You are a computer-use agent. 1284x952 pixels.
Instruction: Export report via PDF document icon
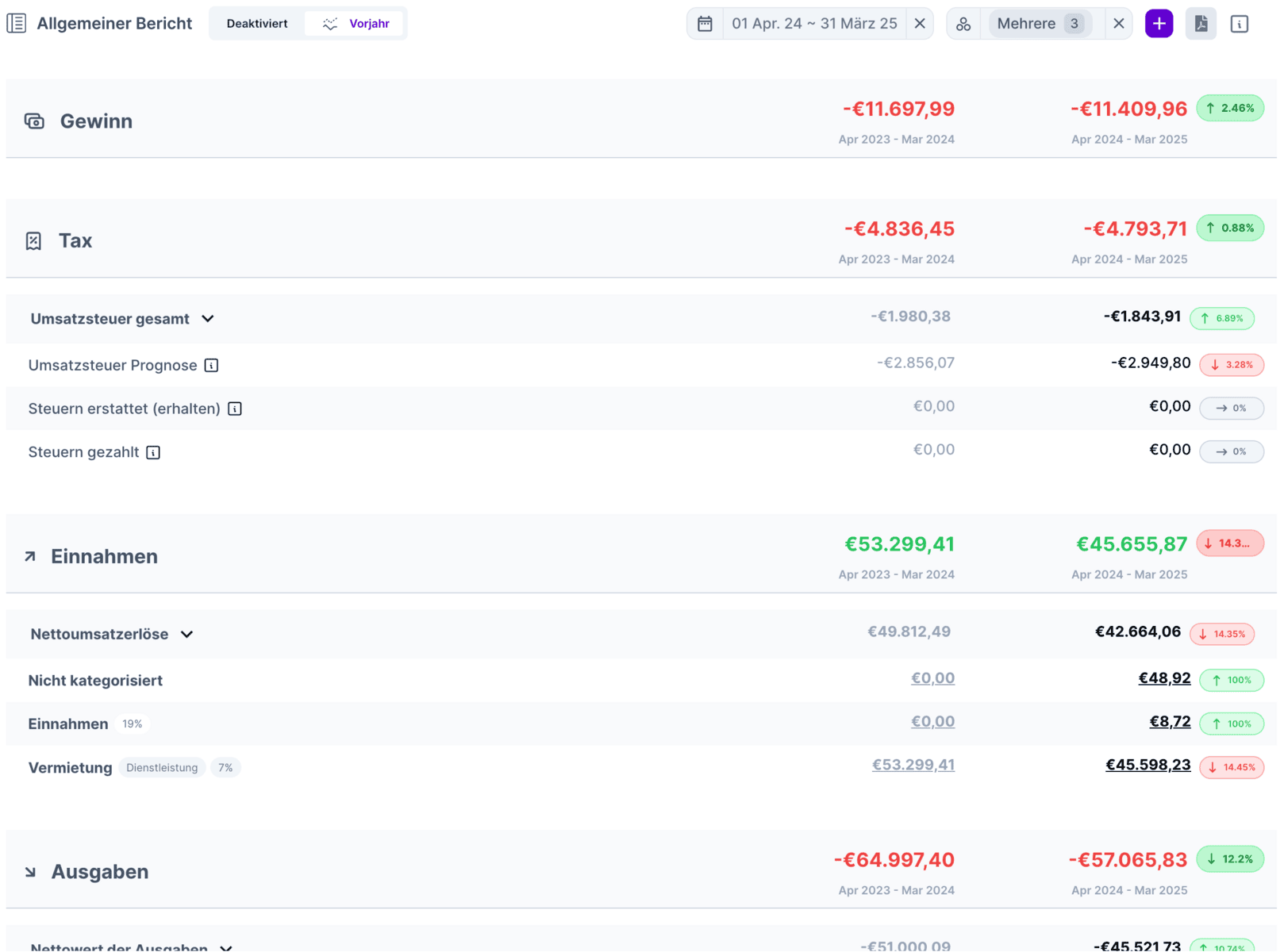[x=1201, y=24]
